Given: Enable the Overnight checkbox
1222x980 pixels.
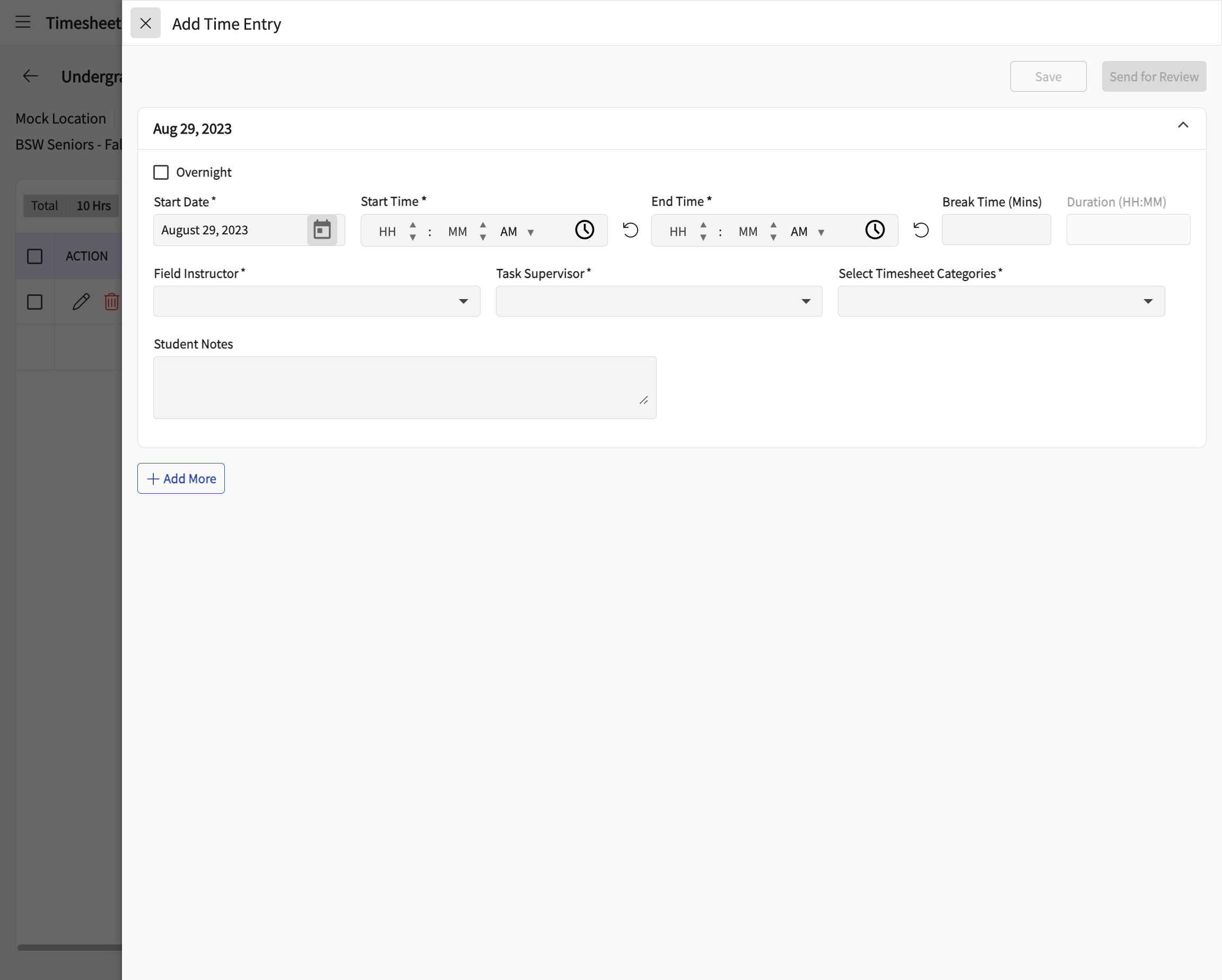Looking at the screenshot, I should 161,172.
